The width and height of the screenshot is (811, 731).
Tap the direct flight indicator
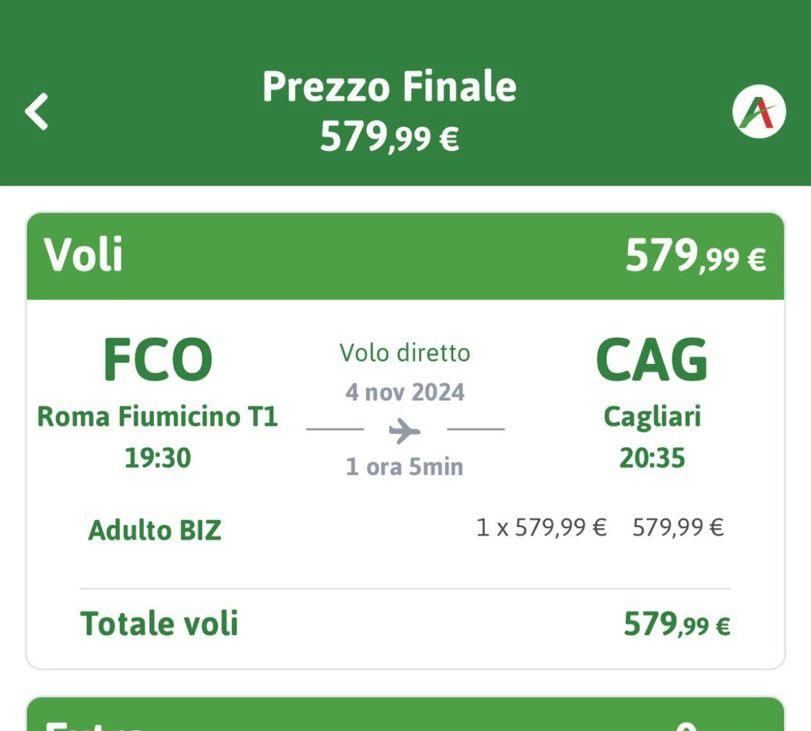pyautogui.click(x=402, y=352)
